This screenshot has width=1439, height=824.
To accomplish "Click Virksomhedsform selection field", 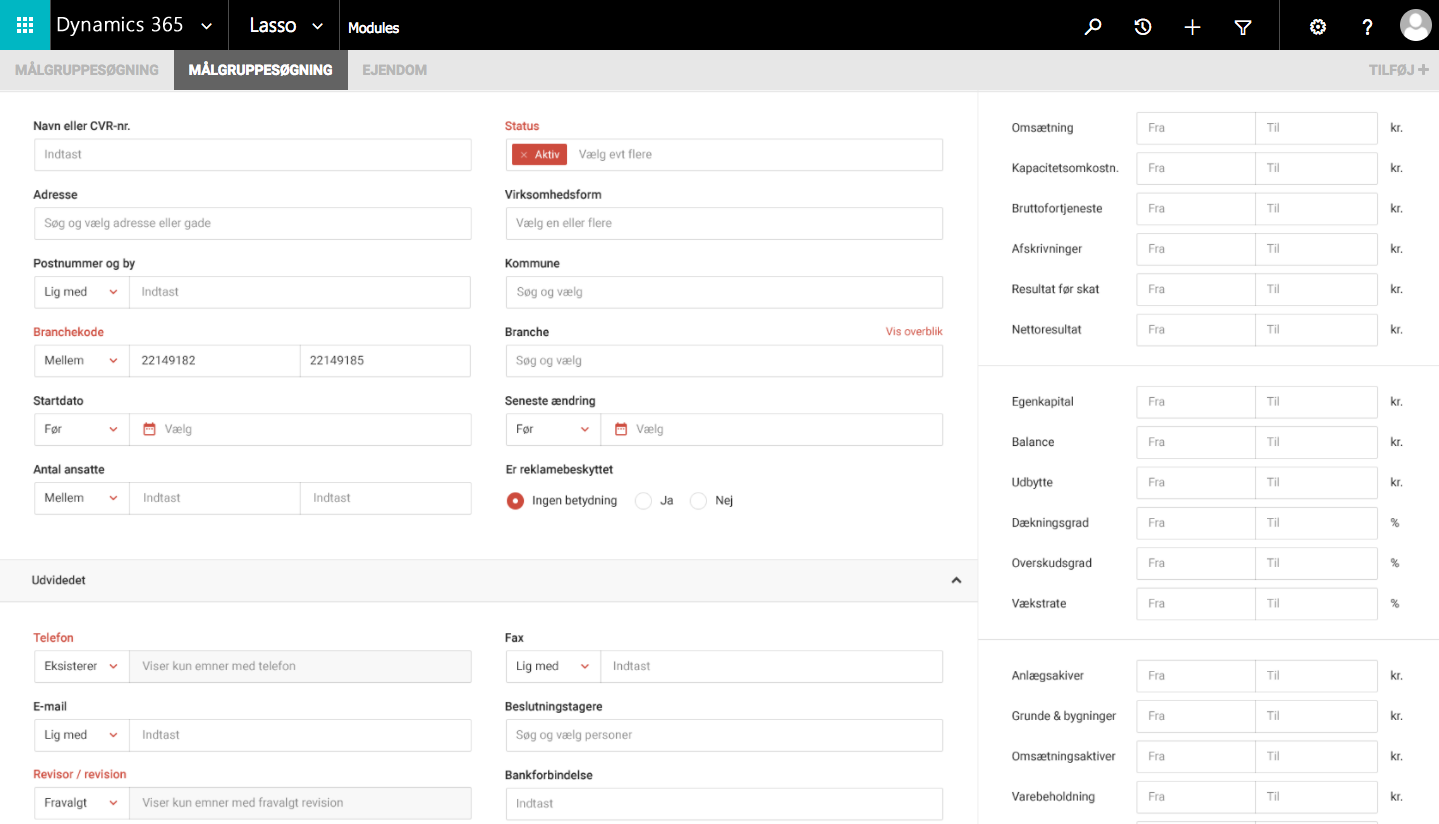I will (x=724, y=223).
